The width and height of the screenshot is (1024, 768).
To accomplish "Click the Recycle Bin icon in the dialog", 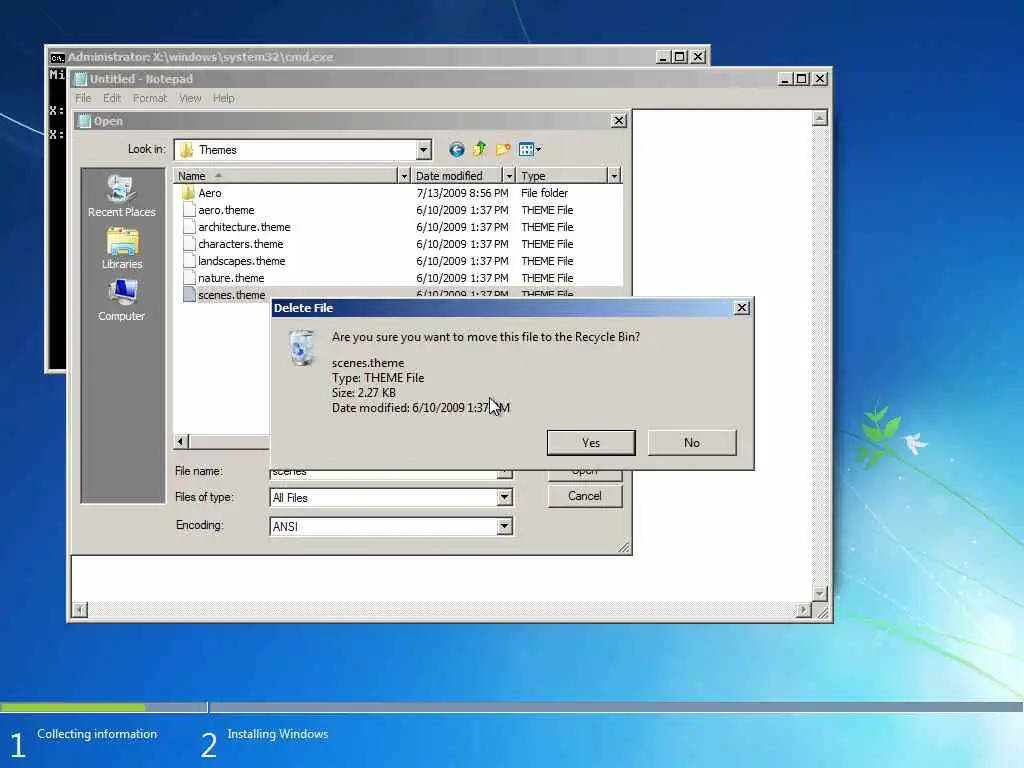I will tap(301, 348).
